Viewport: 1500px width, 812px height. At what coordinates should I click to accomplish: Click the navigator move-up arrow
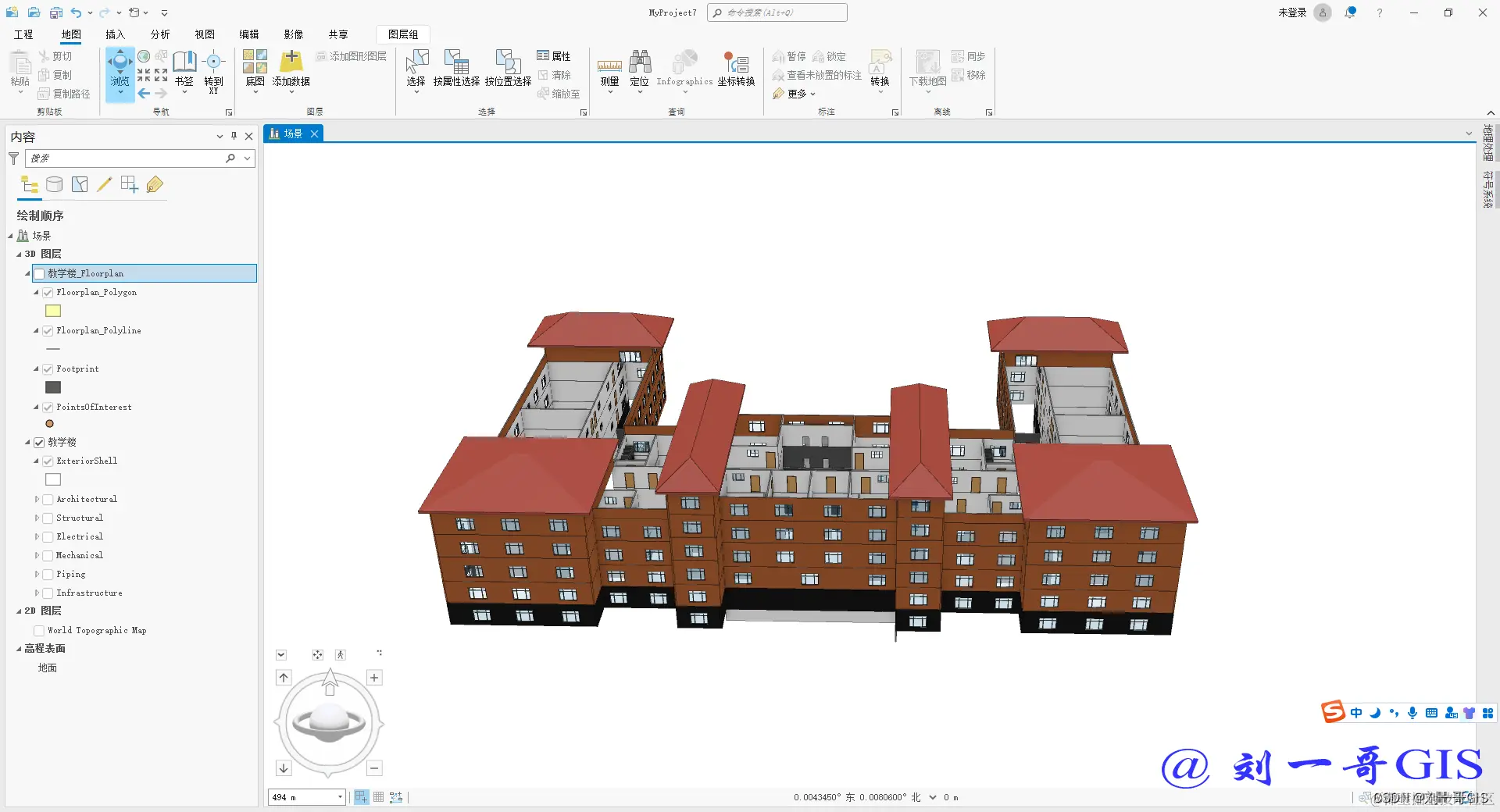284,678
